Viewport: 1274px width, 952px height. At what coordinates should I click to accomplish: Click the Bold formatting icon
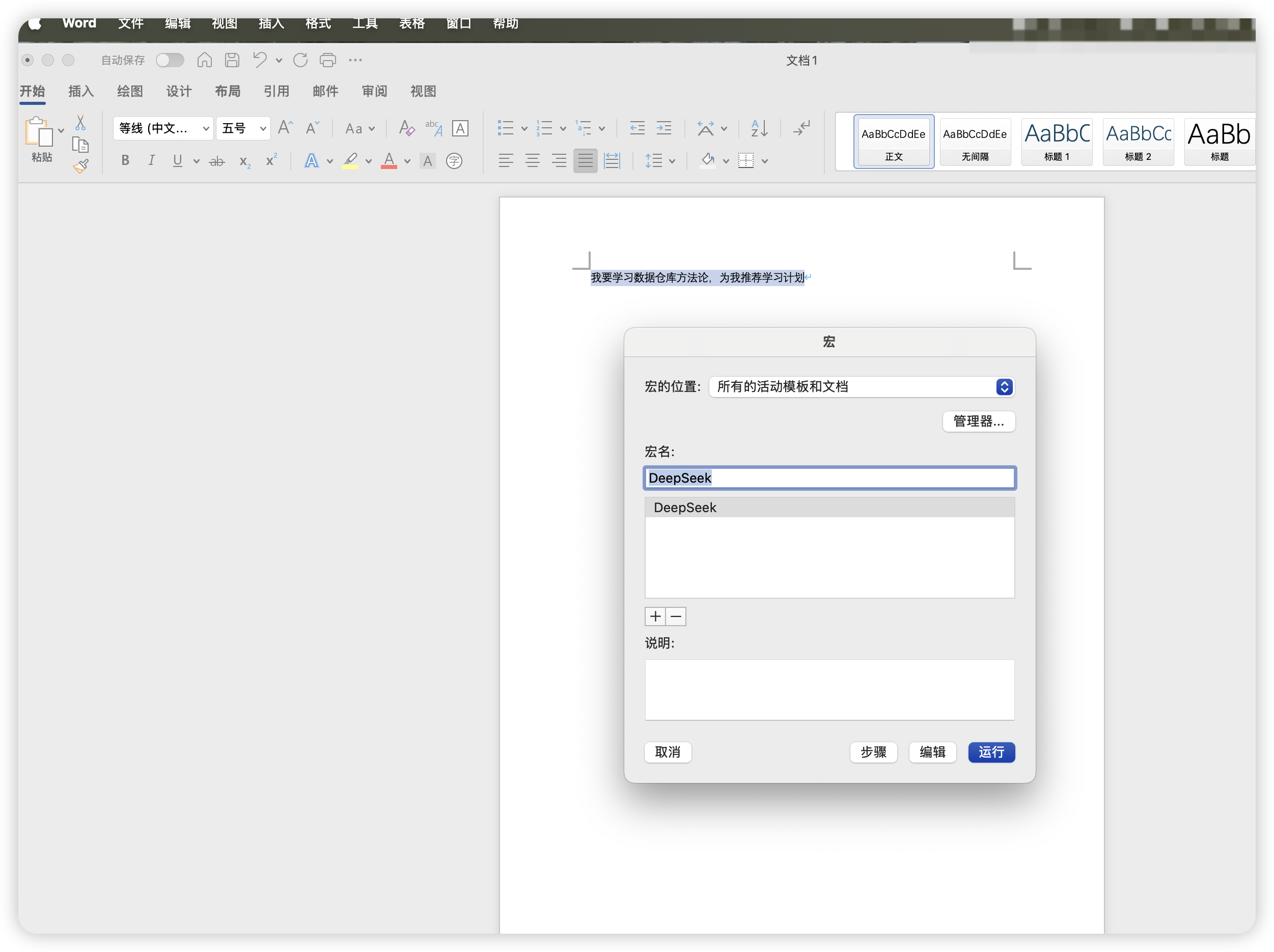point(125,161)
